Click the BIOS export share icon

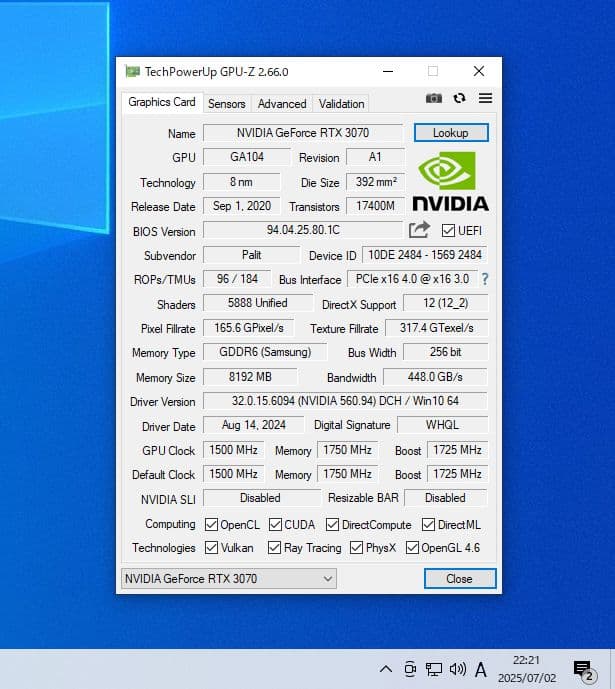tap(419, 229)
